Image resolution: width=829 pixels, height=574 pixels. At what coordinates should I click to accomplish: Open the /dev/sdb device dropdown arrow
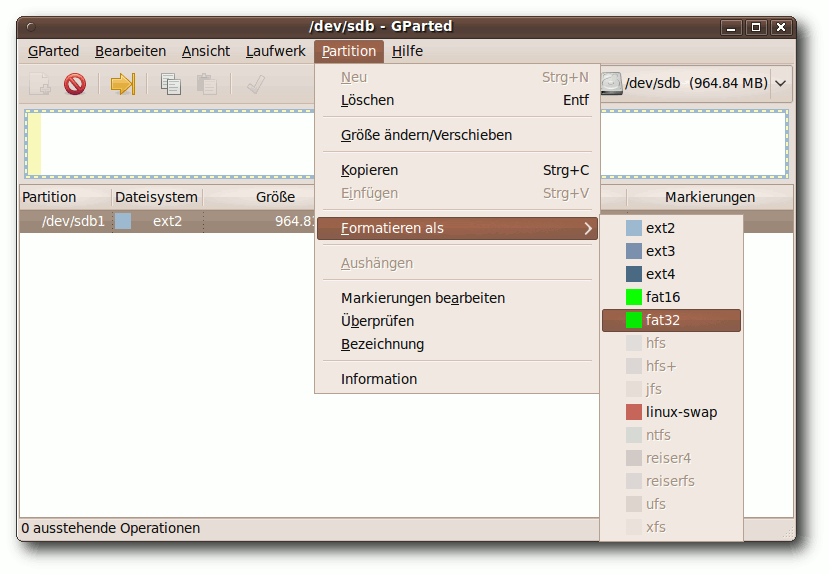[781, 84]
